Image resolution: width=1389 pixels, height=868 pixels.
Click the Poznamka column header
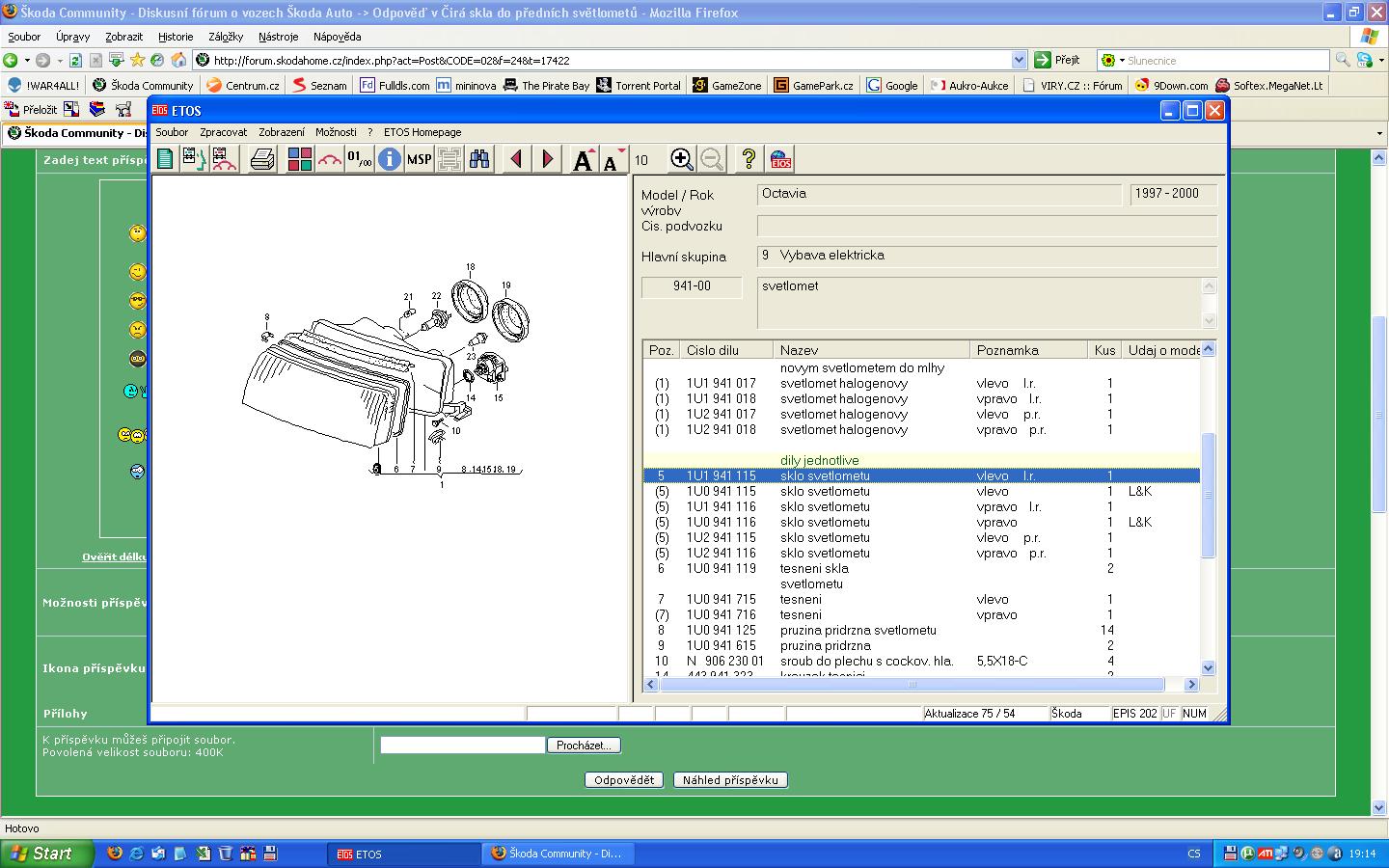coord(1029,350)
